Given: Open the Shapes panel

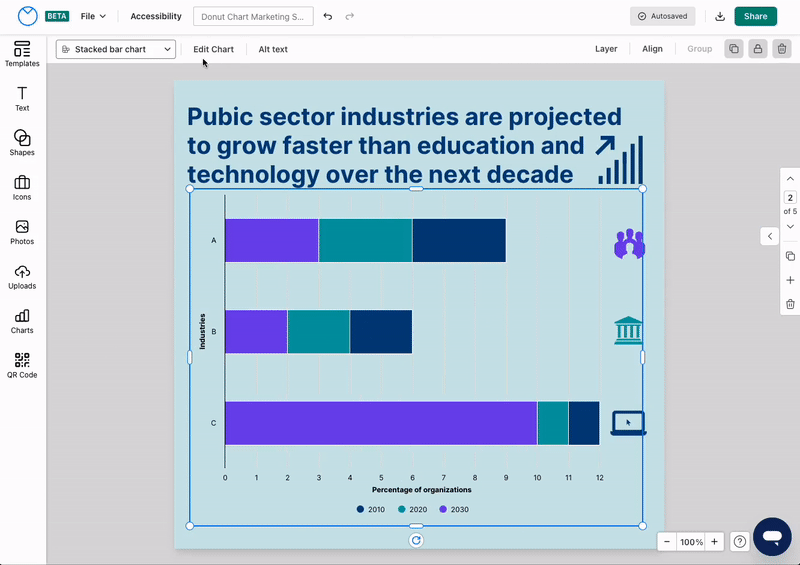Looking at the screenshot, I should pyautogui.click(x=22, y=143).
